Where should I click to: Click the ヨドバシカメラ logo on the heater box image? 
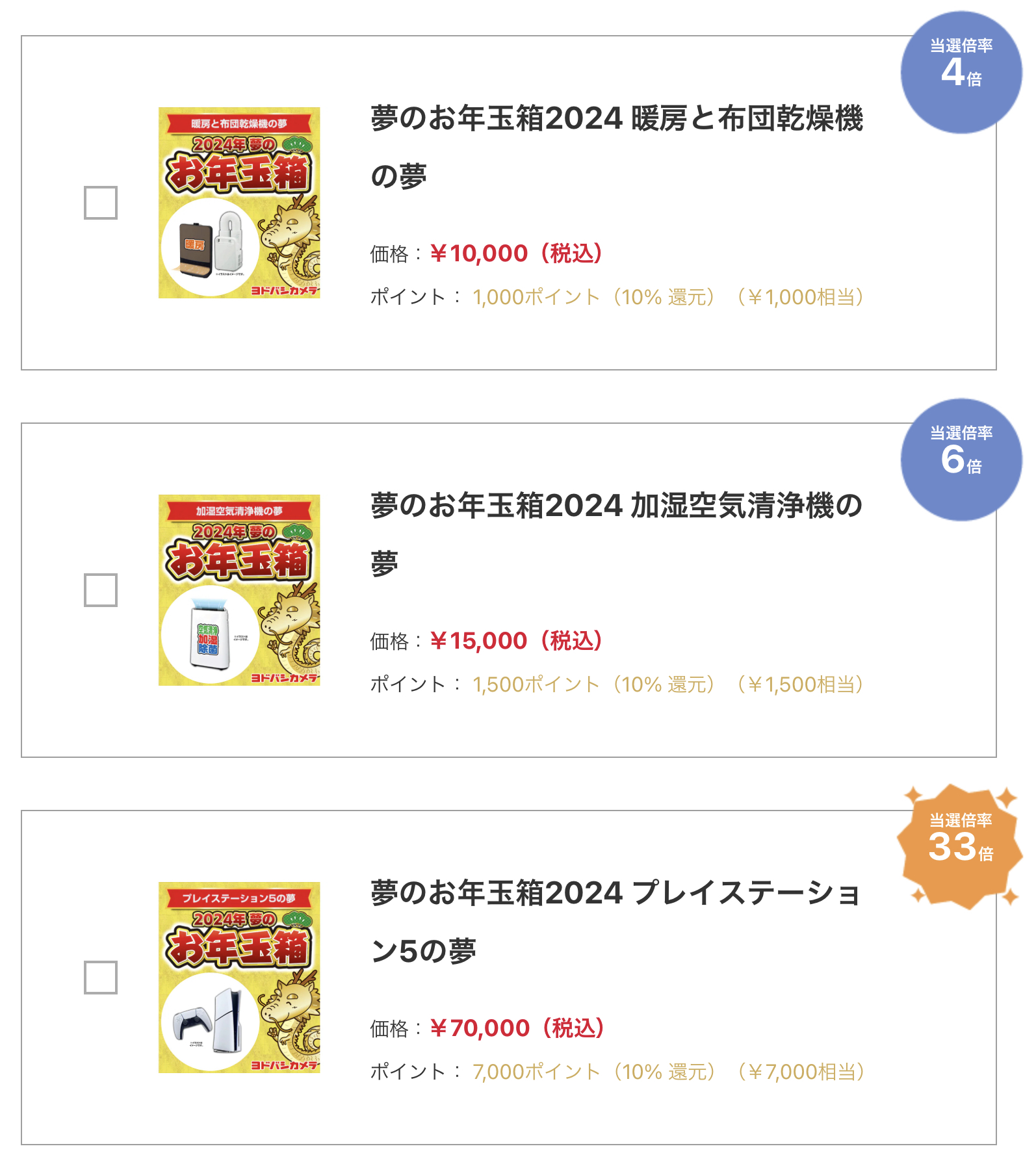pyautogui.click(x=285, y=291)
